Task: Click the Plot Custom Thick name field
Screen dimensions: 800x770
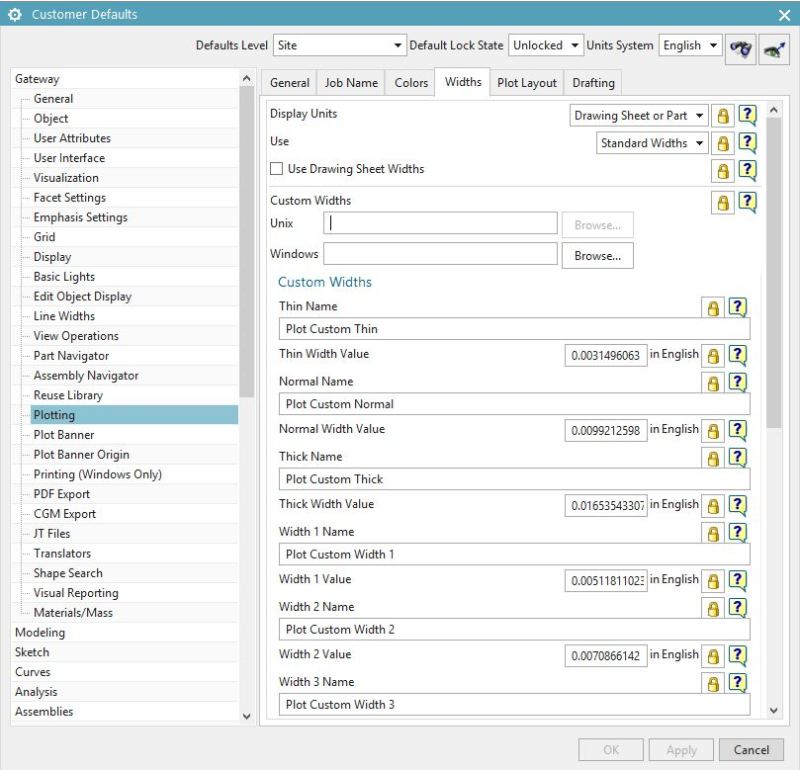Action: click(x=514, y=479)
